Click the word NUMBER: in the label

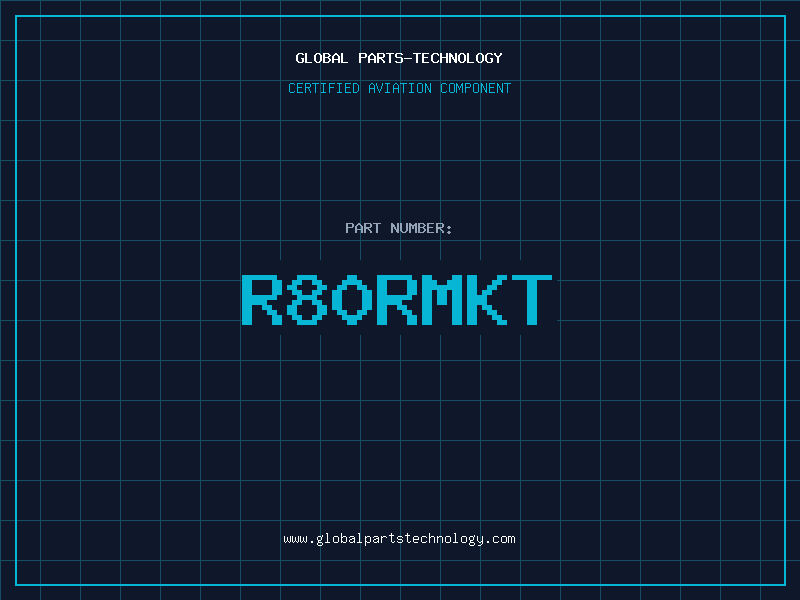421,228
